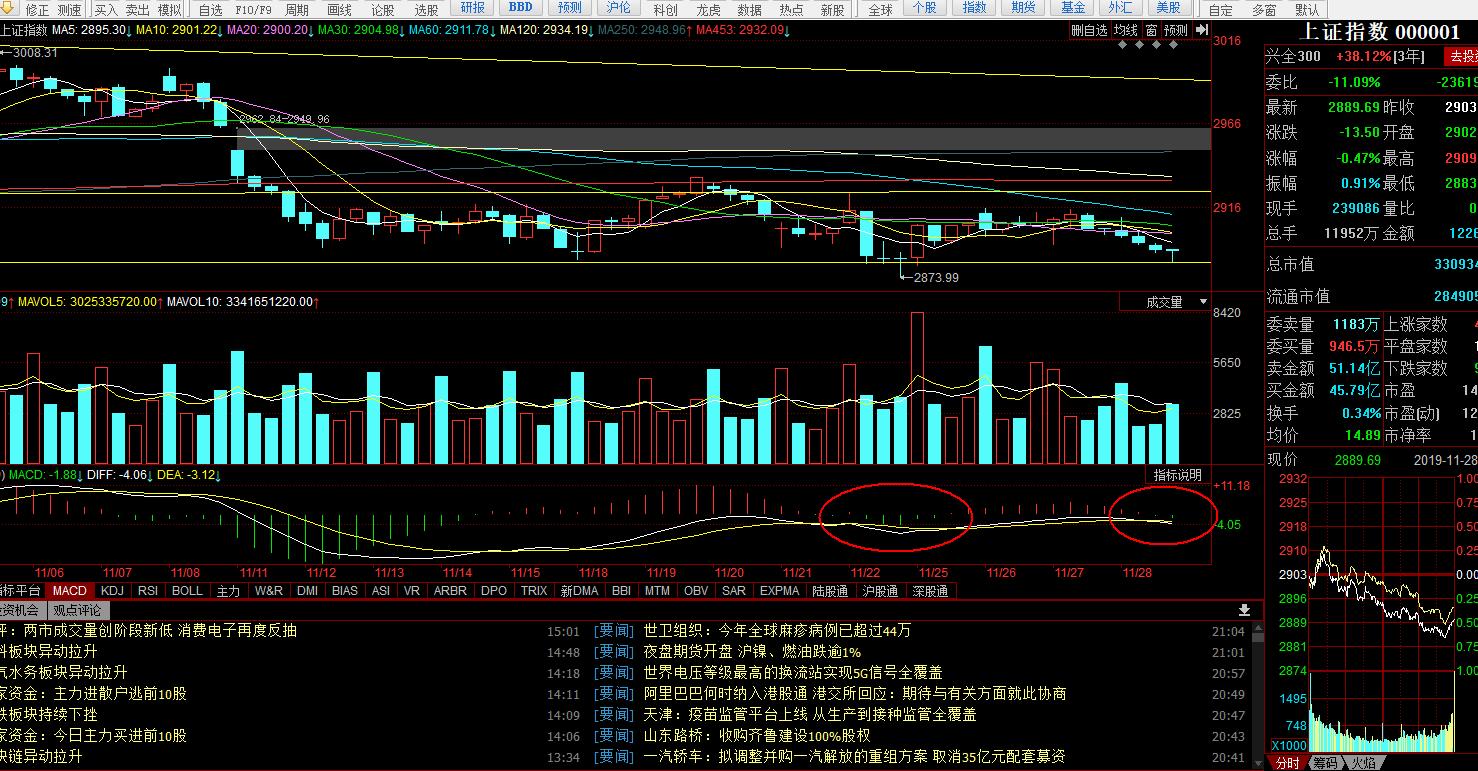Switch to the 筹码 tab under minute chart
Screen dimensions: 1478x771
1325,763
